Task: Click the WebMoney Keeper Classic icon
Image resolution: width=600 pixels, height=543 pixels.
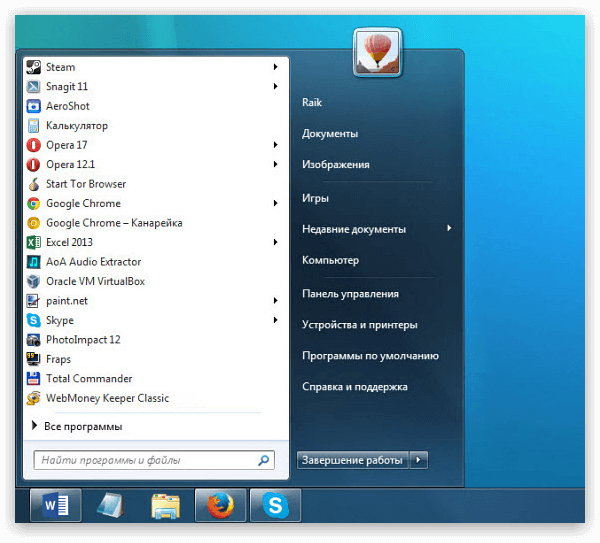Action: click(34, 398)
